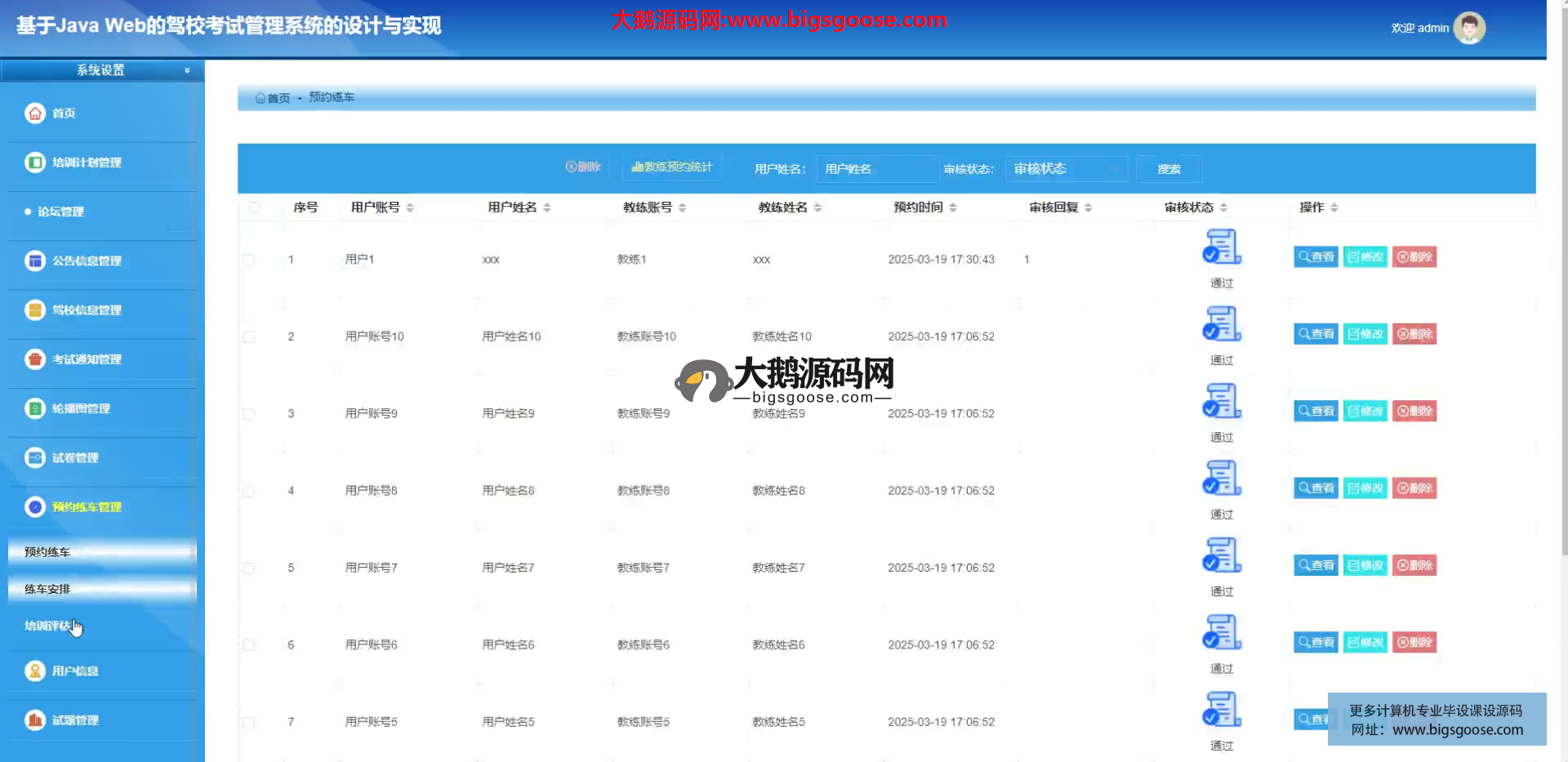Viewport: 1568px width, 762px height.
Task: Click the announcement info management icon
Action: [x=35, y=261]
